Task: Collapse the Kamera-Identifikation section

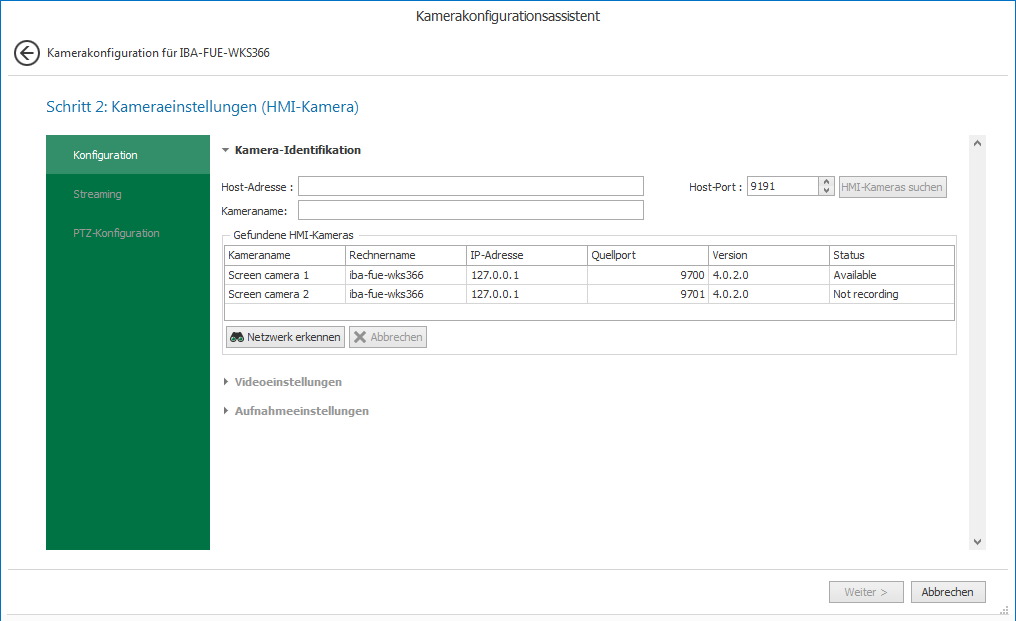Action: [x=226, y=150]
